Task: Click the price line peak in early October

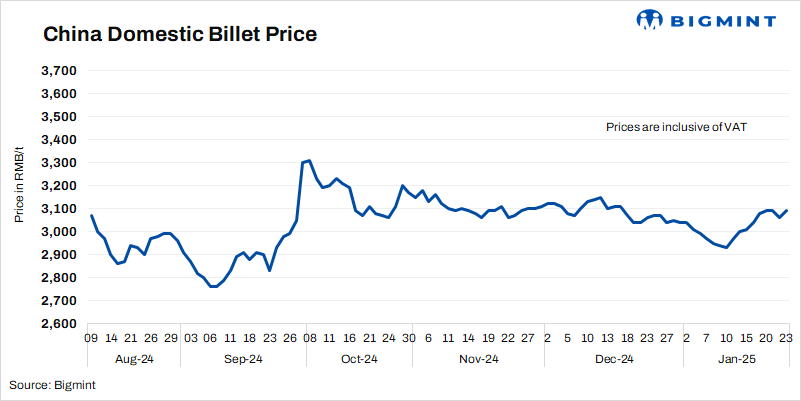Action: (310, 160)
